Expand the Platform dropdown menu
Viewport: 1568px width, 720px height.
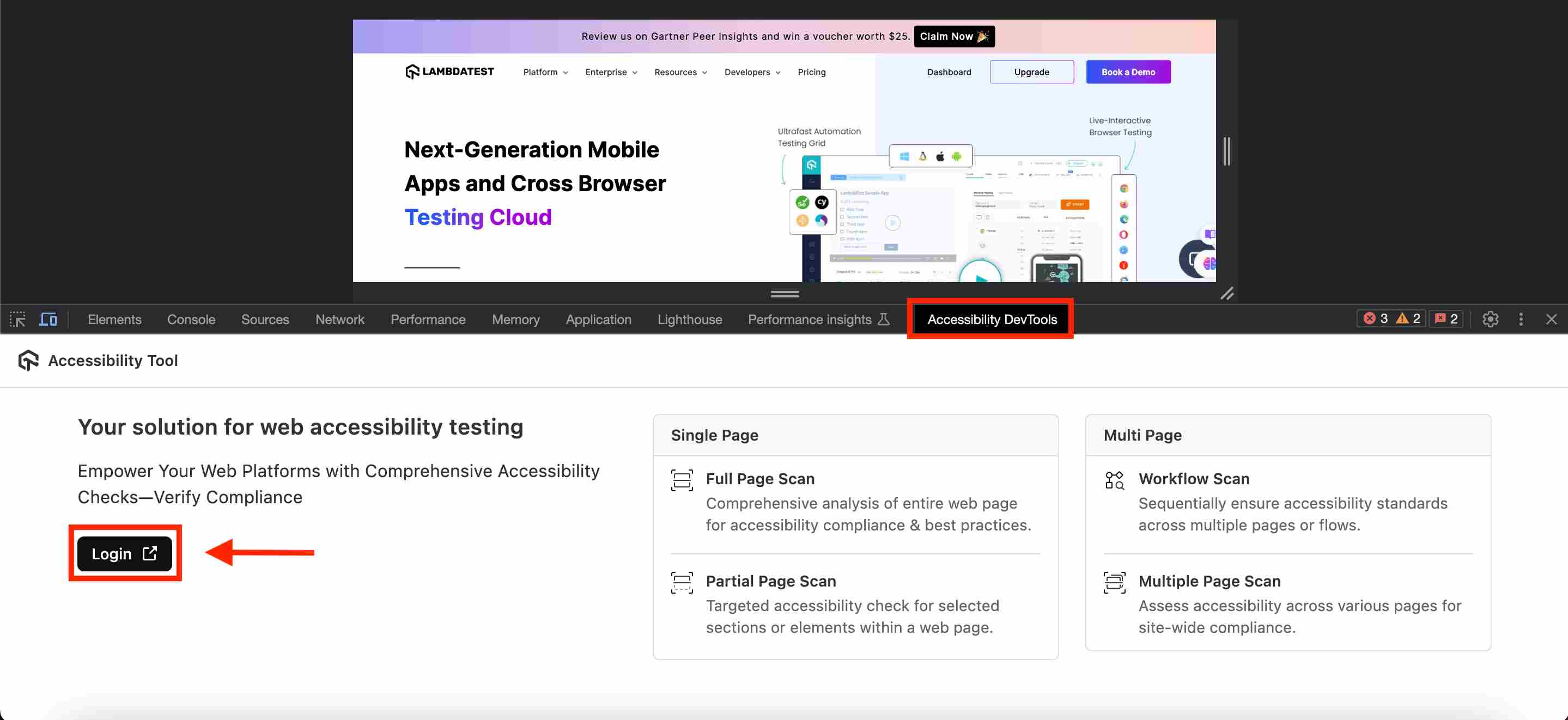pyautogui.click(x=544, y=72)
